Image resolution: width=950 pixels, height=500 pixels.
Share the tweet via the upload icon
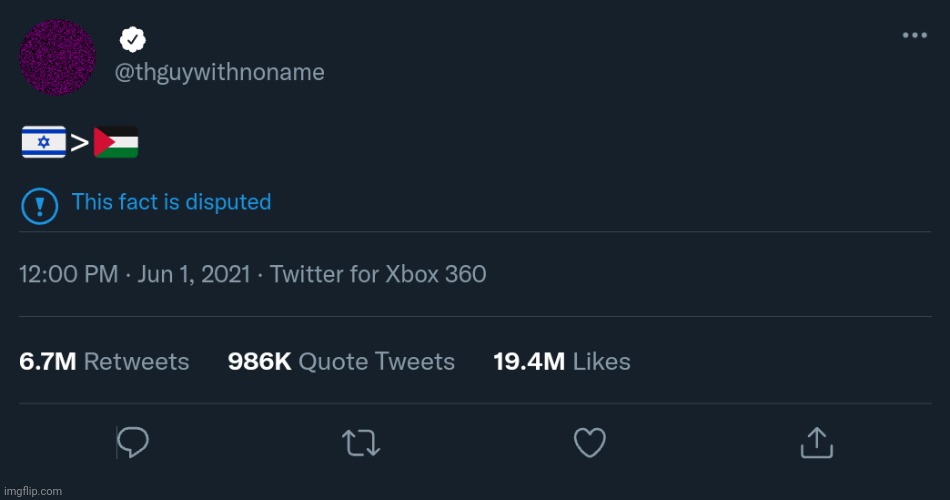pos(816,441)
